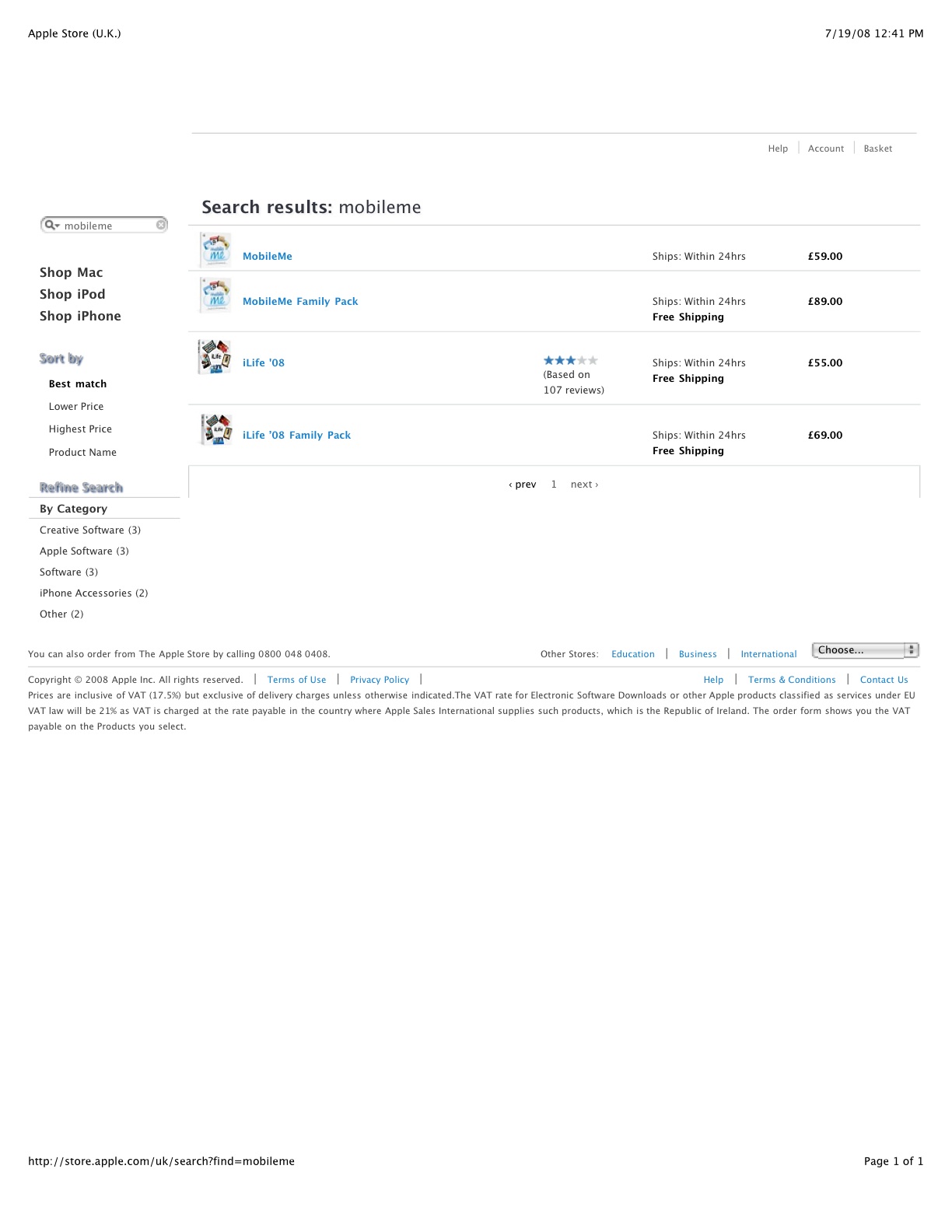
Task: Filter by Software (3) category
Action: click(x=68, y=572)
